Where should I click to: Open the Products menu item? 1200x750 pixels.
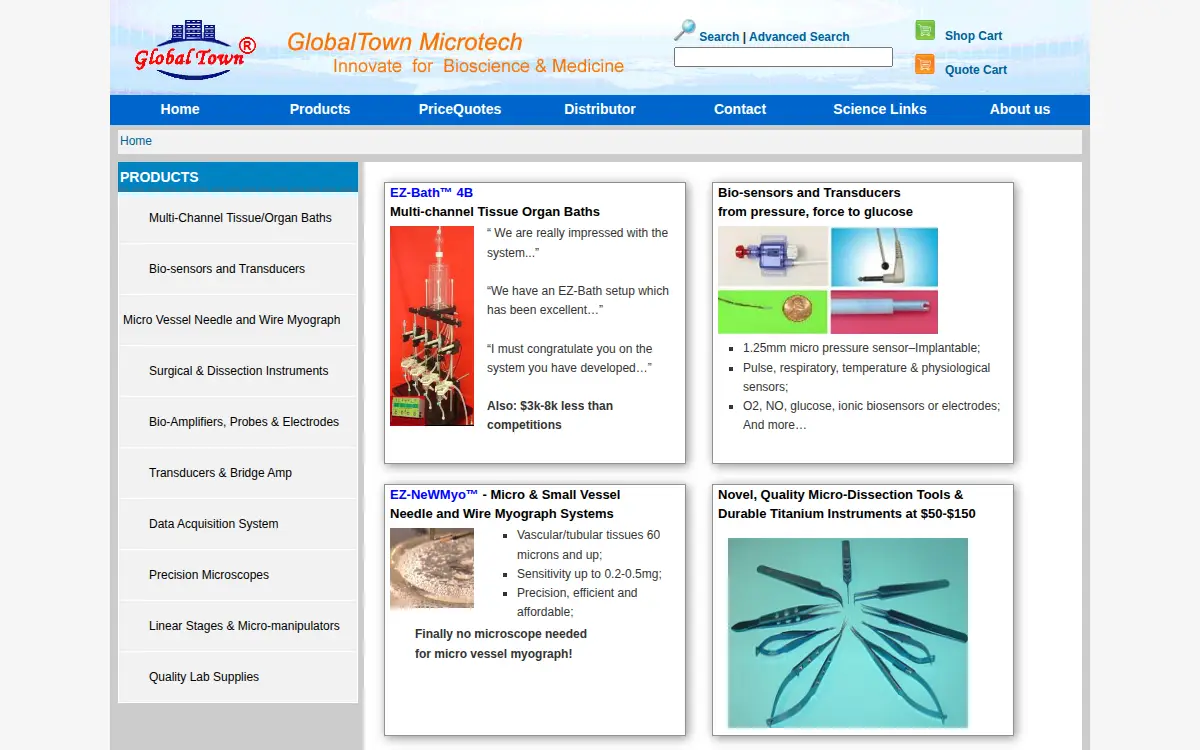pos(320,109)
